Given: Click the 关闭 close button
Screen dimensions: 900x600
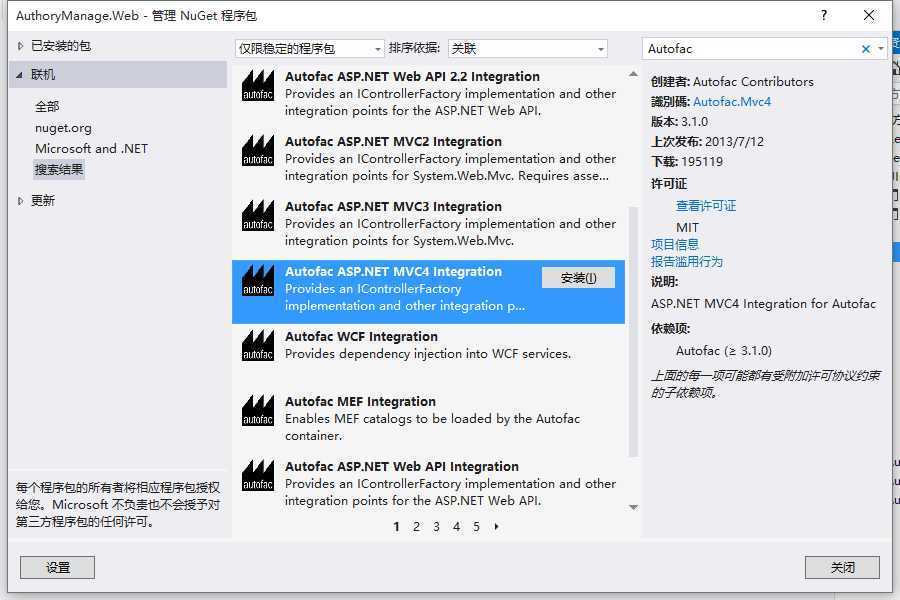Looking at the screenshot, I should (x=842, y=567).
